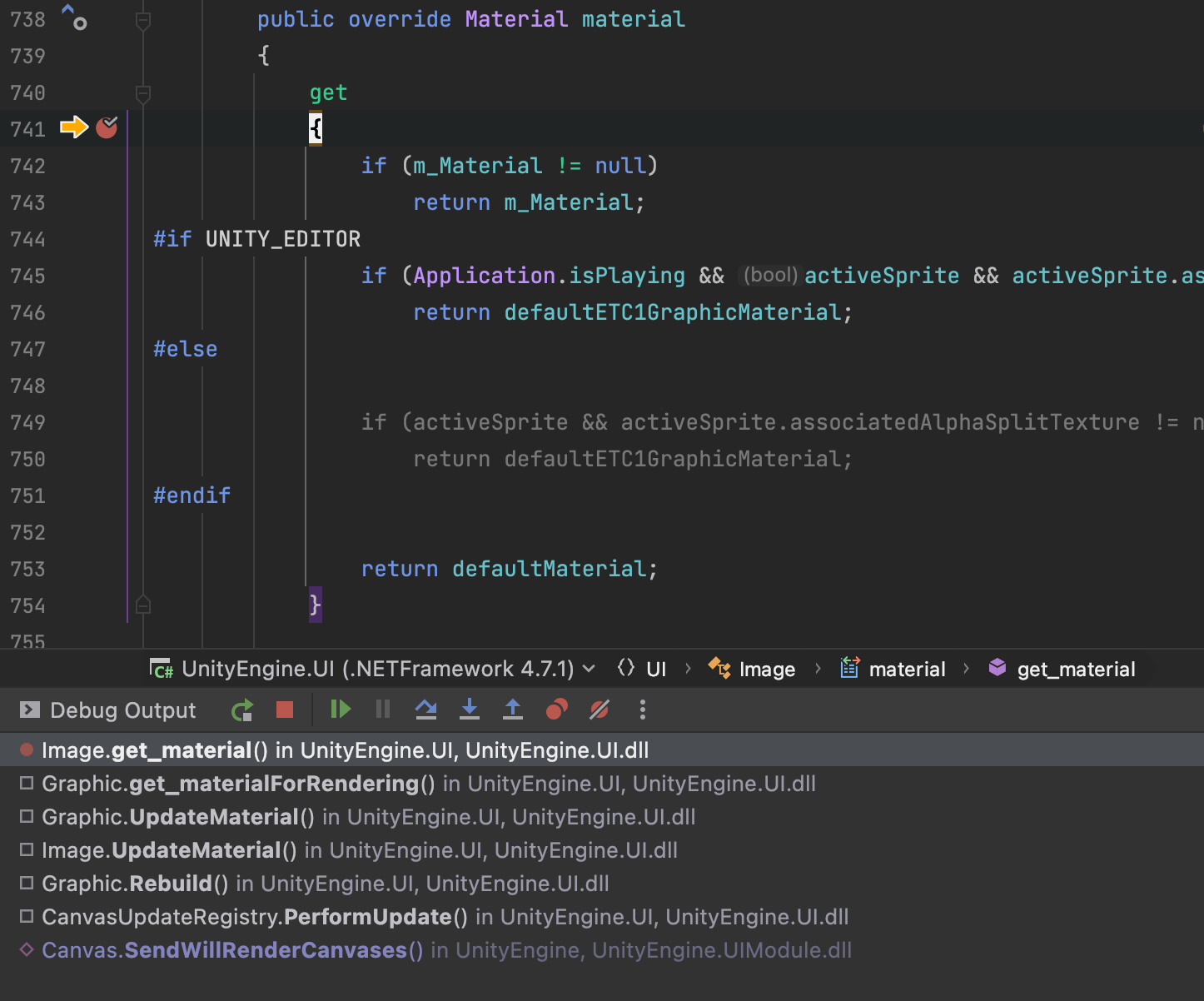
Task: Select the Graphic.Rebuild() stack frame
Action: (x=602, y=884)
